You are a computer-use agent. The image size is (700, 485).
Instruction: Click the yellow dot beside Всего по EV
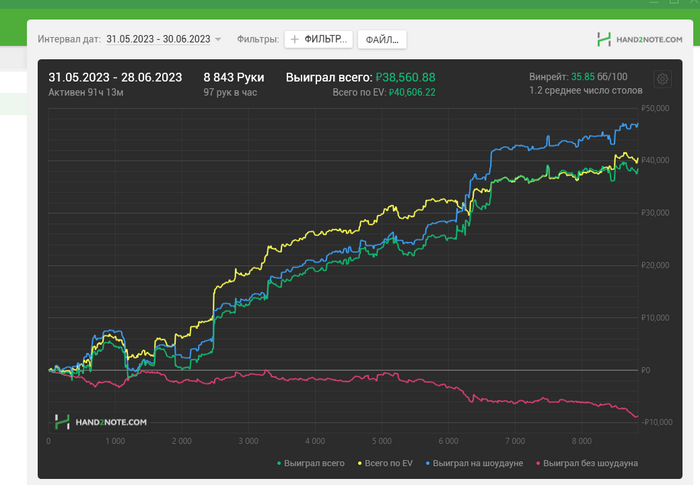click(x=360, y=464)
